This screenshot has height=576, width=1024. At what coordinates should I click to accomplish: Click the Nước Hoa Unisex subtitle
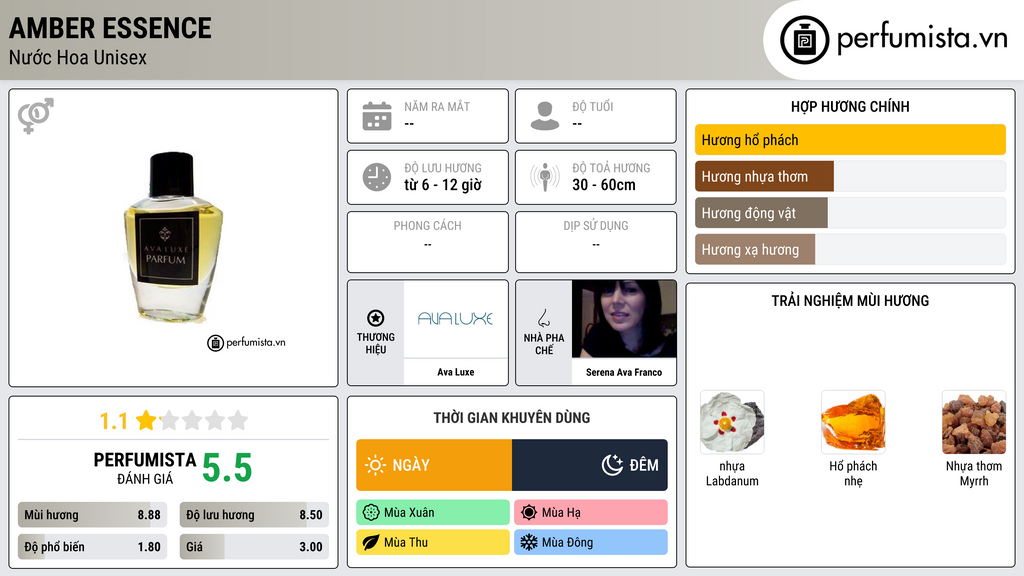pos(78,58)
